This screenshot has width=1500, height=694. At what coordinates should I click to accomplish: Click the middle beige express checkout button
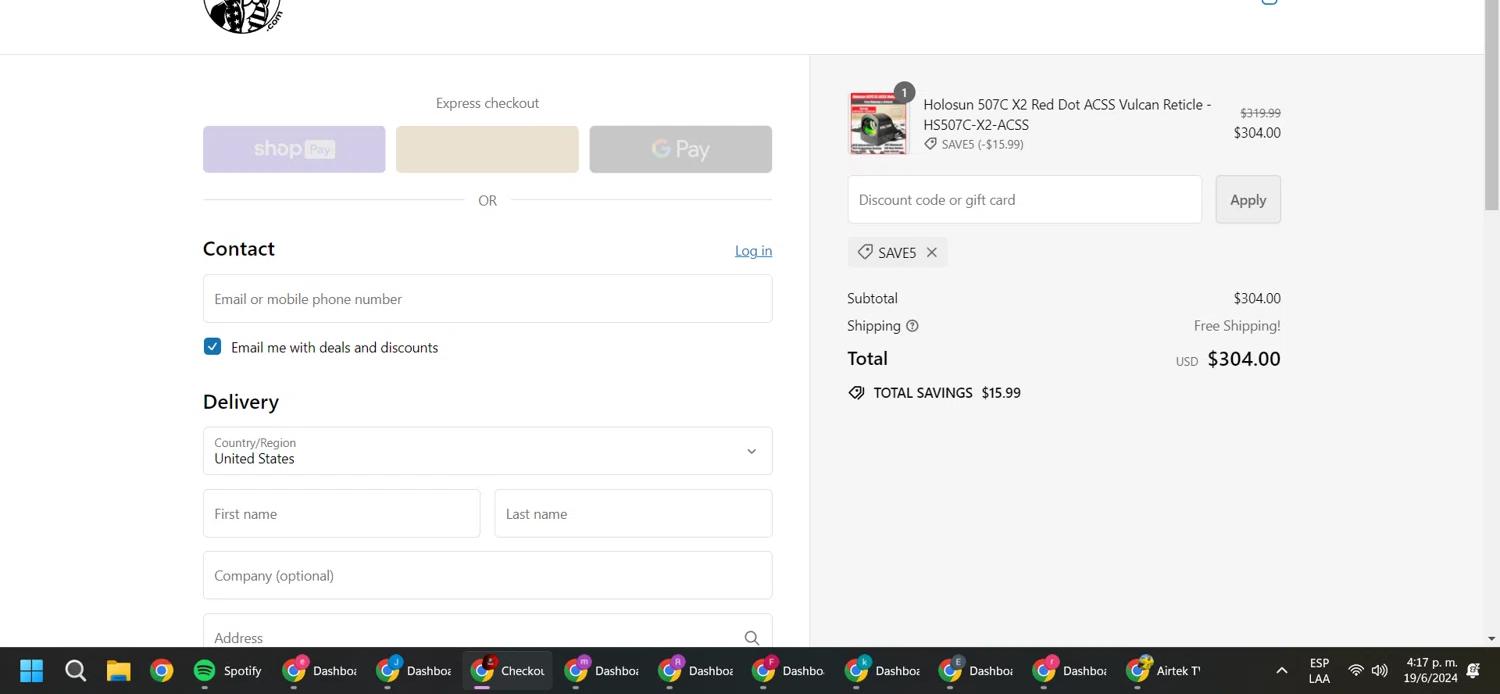point(487,149)
